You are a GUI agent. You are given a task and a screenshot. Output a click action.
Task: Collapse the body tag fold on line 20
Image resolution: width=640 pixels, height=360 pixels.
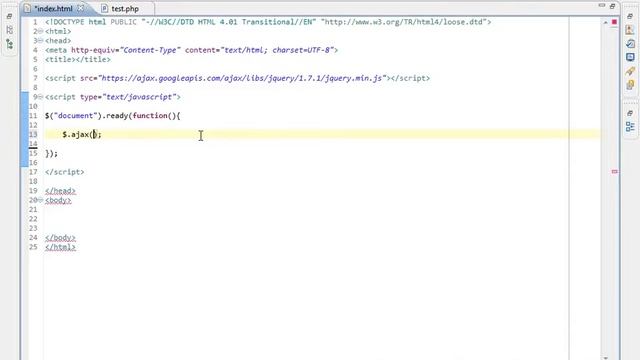tap(40, 200)
